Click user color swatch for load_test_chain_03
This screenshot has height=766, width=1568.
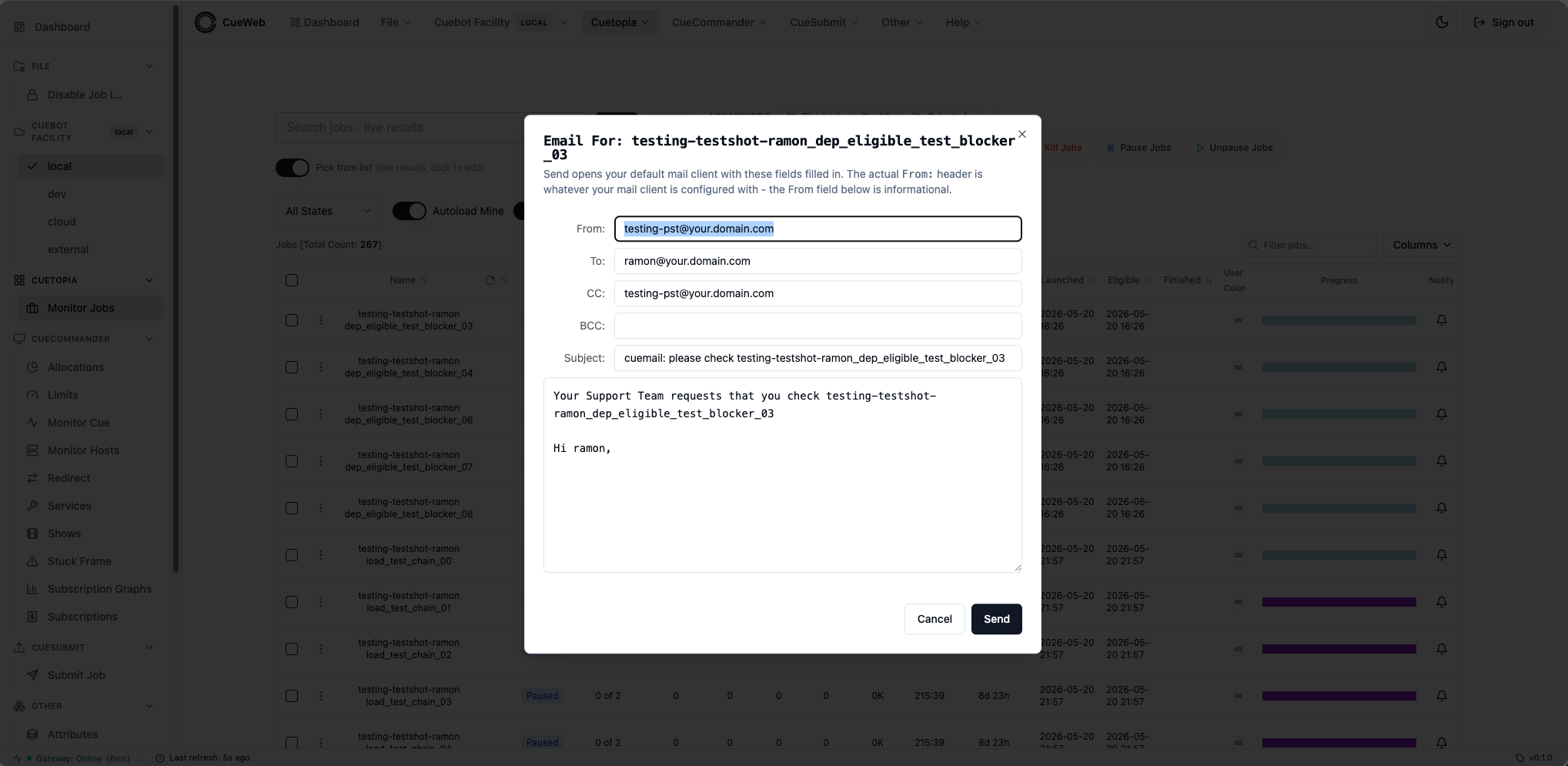point(1239,696)
